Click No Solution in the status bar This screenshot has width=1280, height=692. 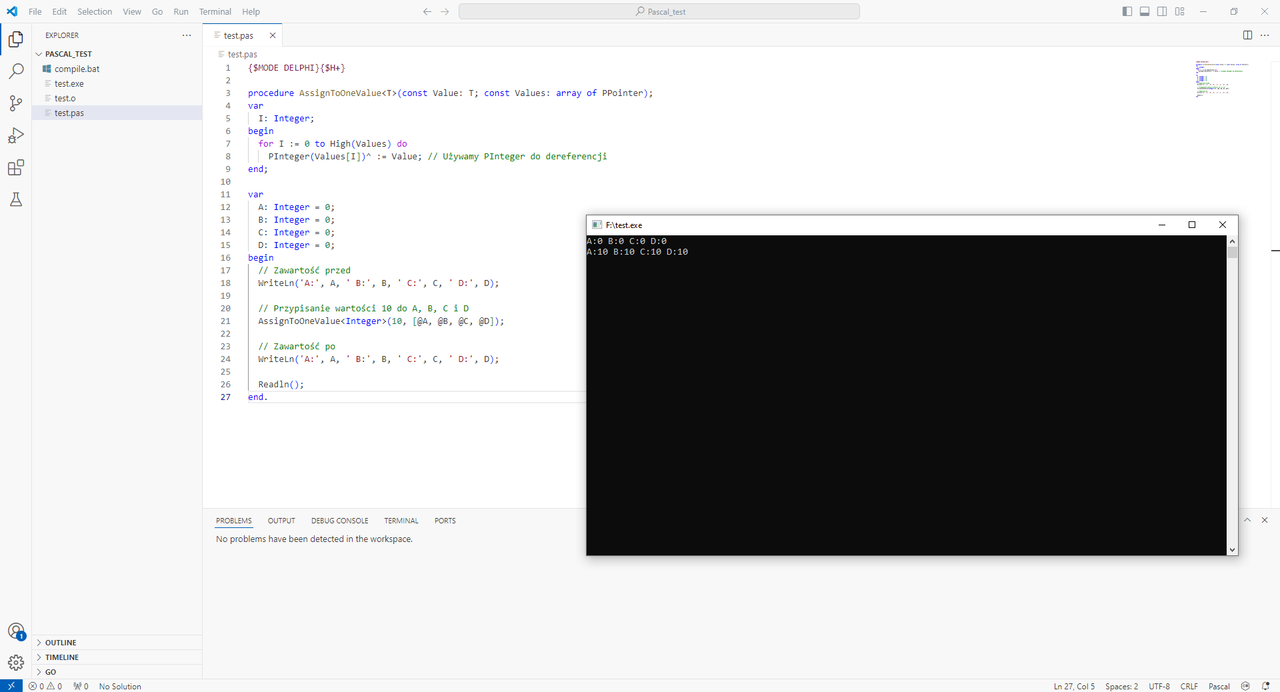pos(120,686)
